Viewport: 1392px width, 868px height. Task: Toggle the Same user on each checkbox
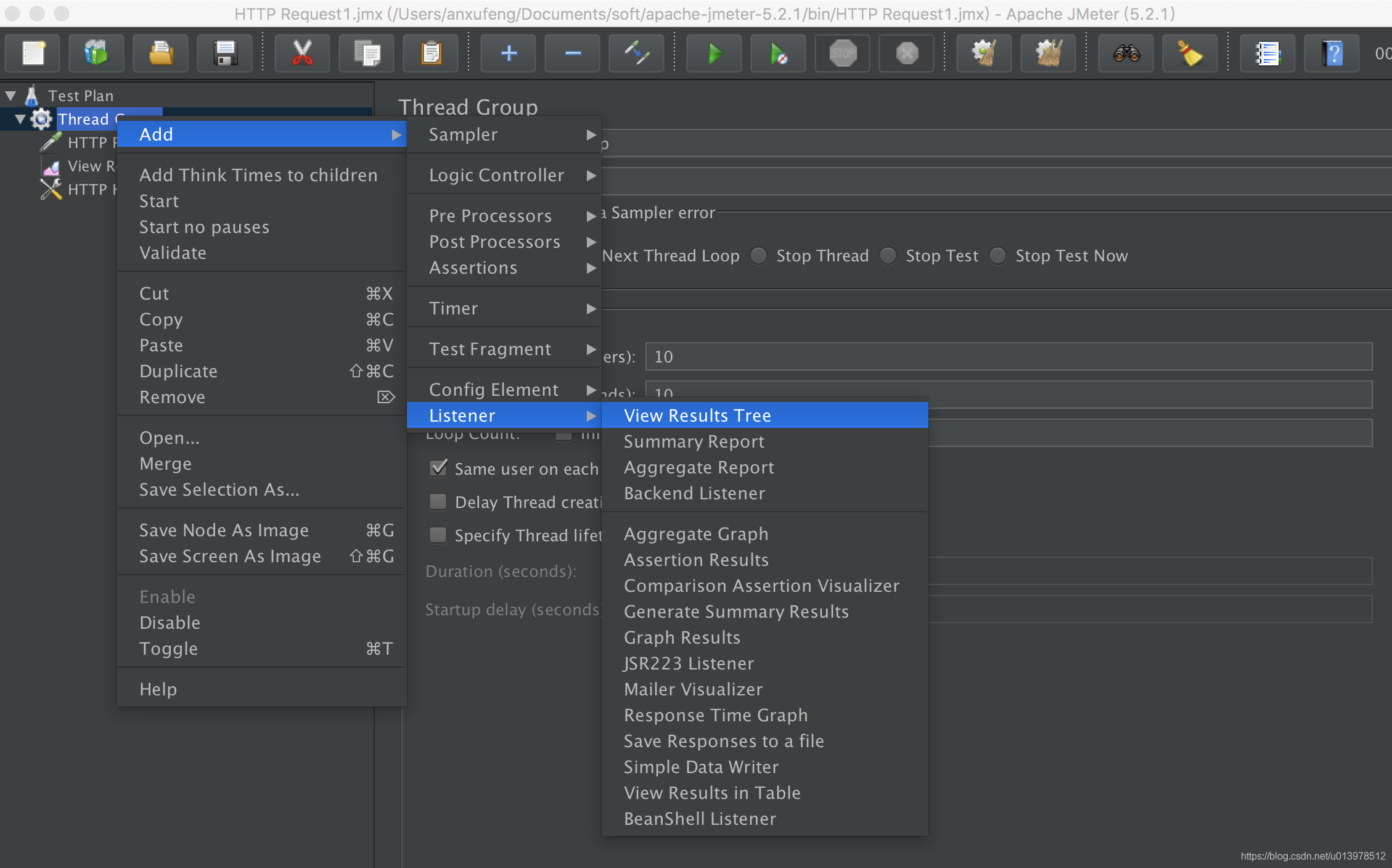(x=438, y=469)
